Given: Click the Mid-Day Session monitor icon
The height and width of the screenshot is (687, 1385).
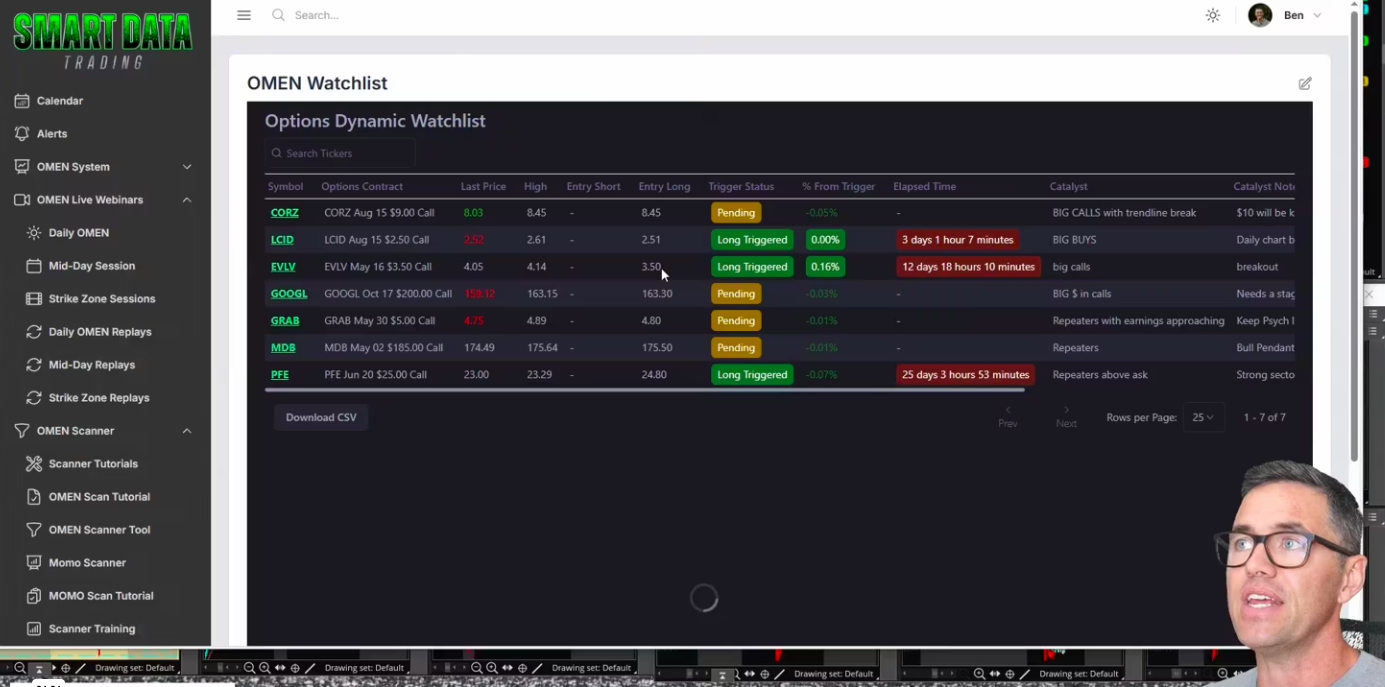Looking at the screenshot, I should 34,266.
